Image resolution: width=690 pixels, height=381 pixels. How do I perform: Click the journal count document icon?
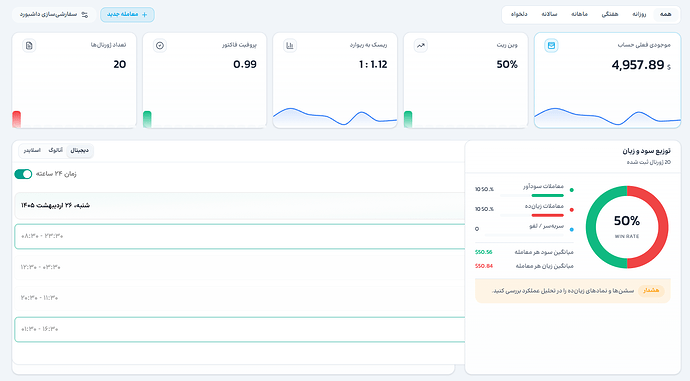click(x=29, y=45)
